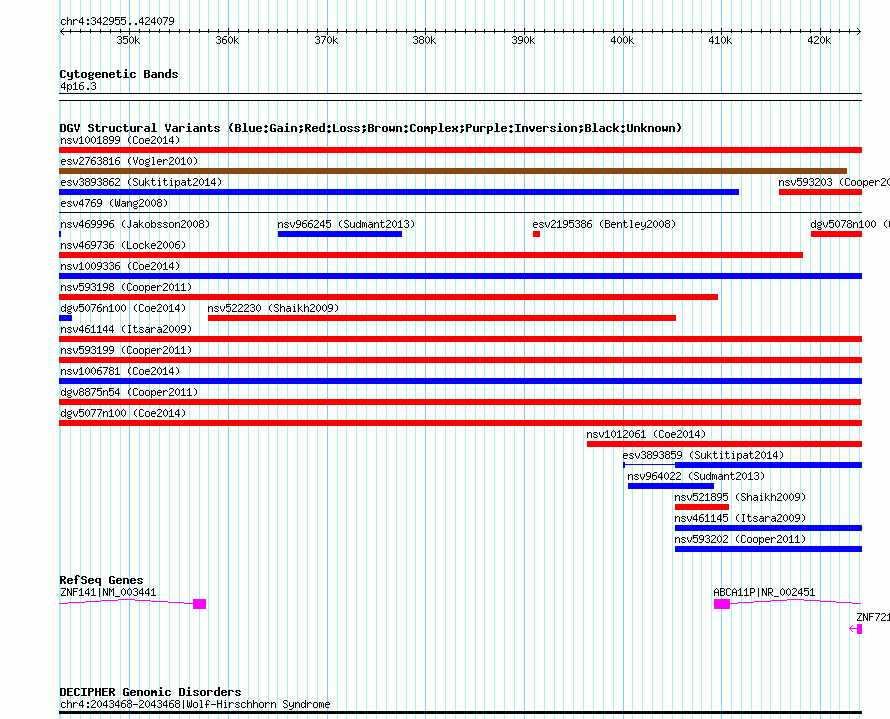The height and width of the screenshot is (719, 890).
Task: Click the nsv1001899 (Coe2014) red loss bar
Action: point(460,150)
